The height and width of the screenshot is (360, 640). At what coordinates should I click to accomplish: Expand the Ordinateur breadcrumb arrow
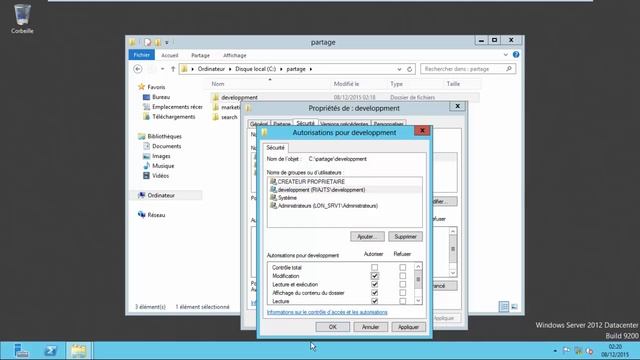click(x=230, y=69)
